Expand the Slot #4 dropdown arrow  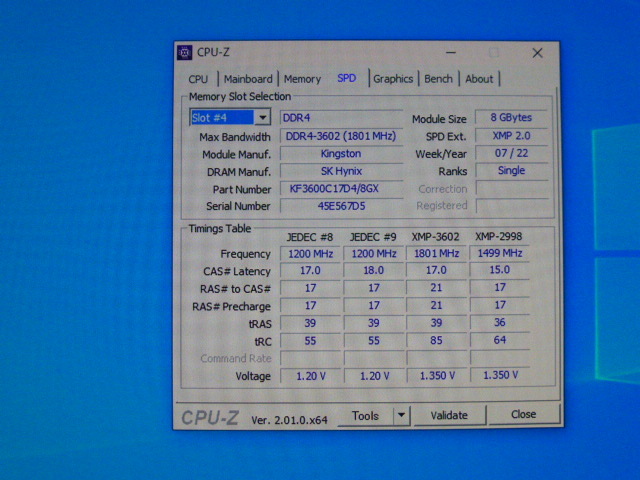click(262, 118)
